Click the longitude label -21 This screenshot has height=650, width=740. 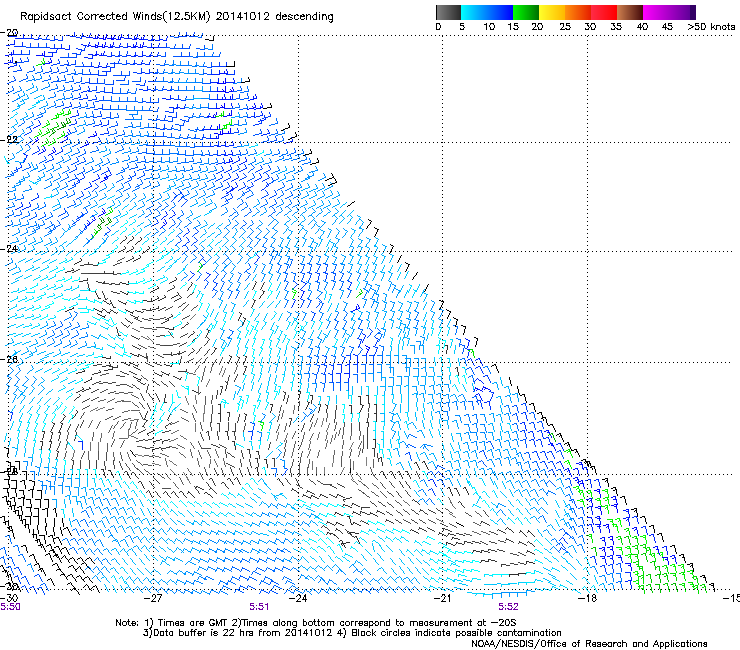click(x=442, y=598)
